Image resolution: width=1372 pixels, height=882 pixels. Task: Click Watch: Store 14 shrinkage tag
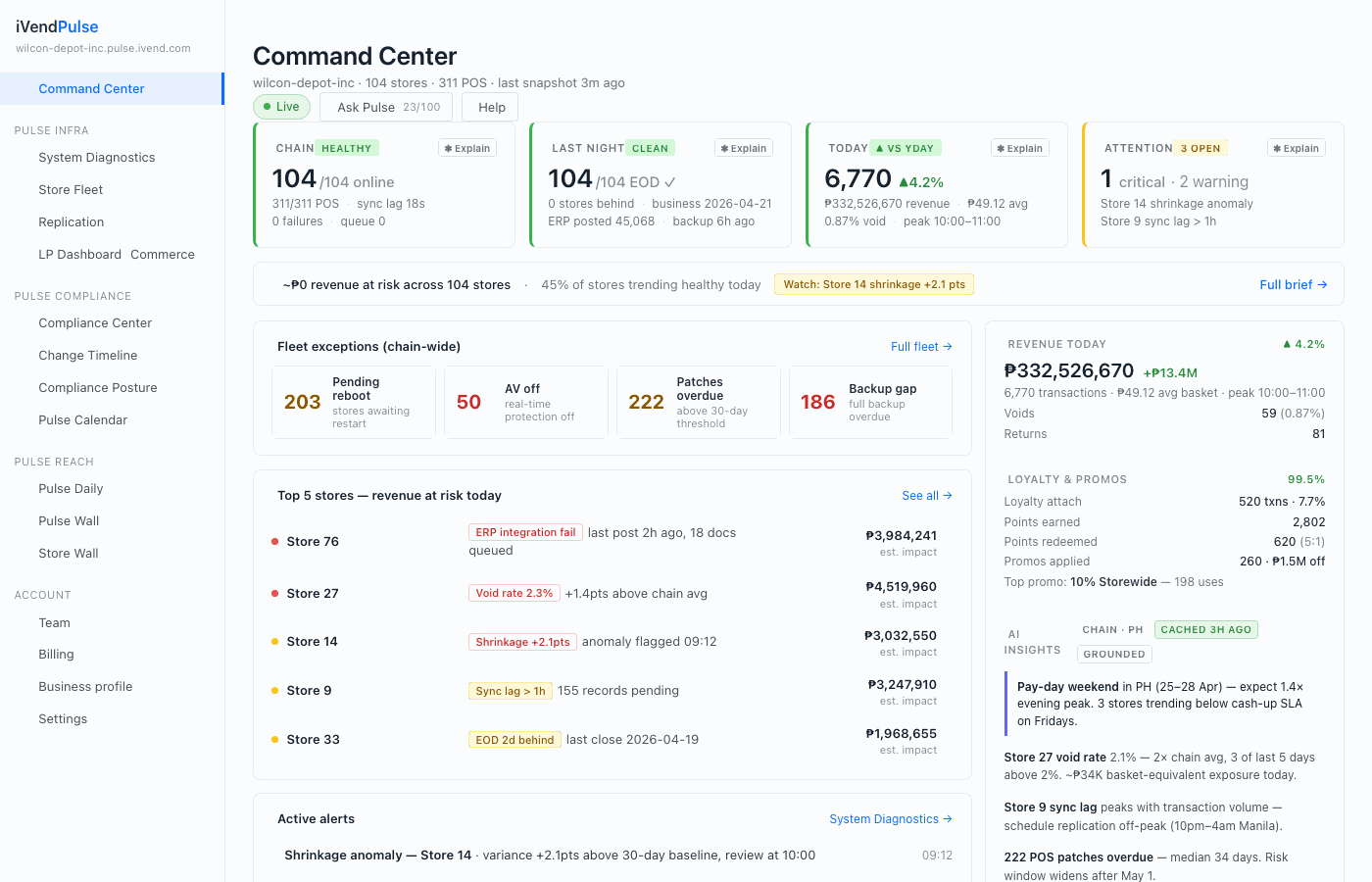[874, 284]
